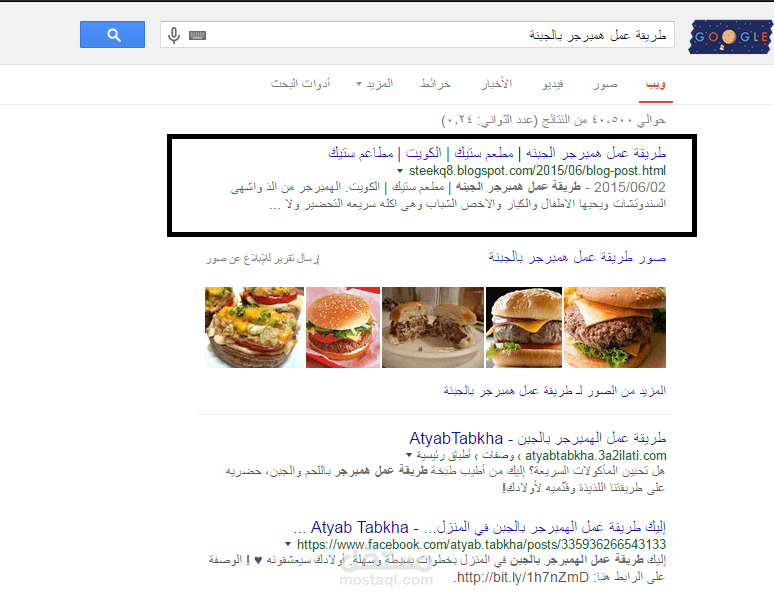774x600 pixels.
Task: Open the stuffed mushroom-style burger thumbnail
Action: pos(255,328)
